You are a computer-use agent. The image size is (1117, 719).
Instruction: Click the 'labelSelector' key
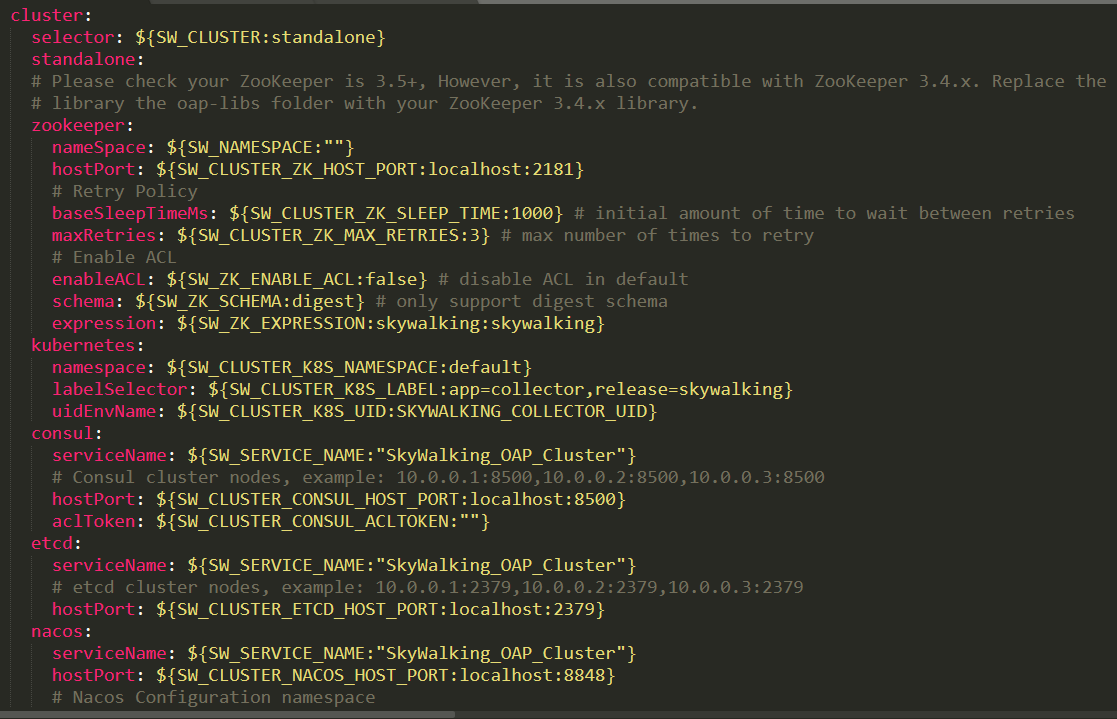click(120, 390)
